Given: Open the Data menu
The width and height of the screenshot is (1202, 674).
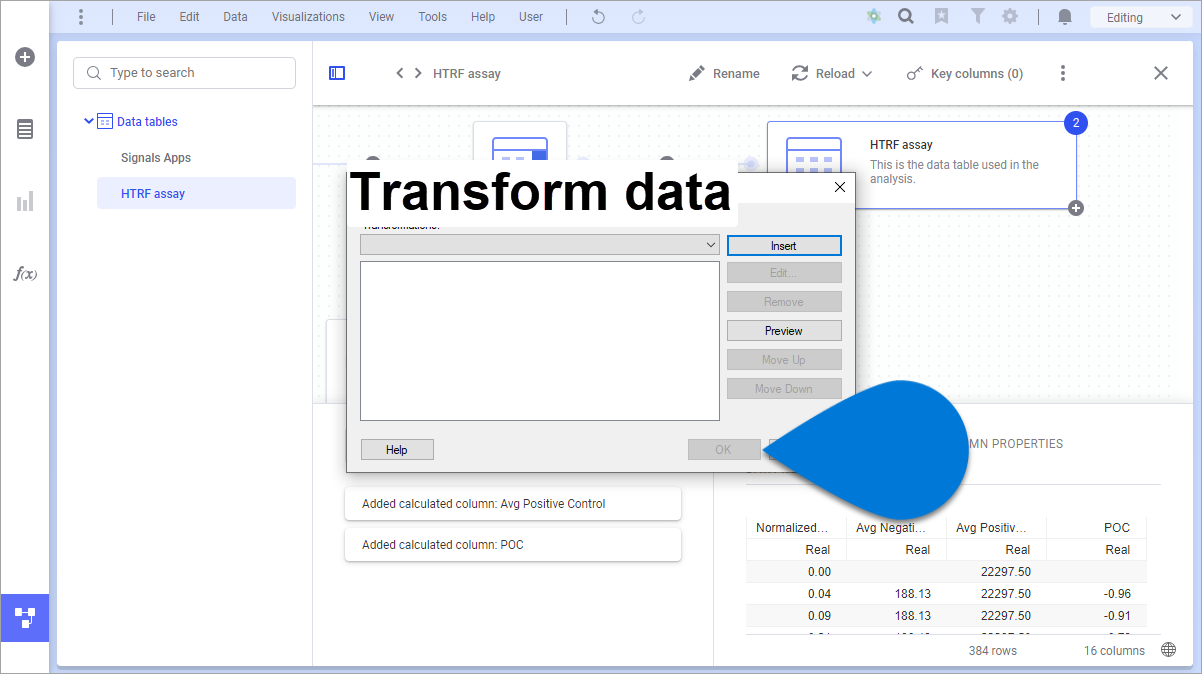Looking at the screenshot, I should click(x=235, y=17).
